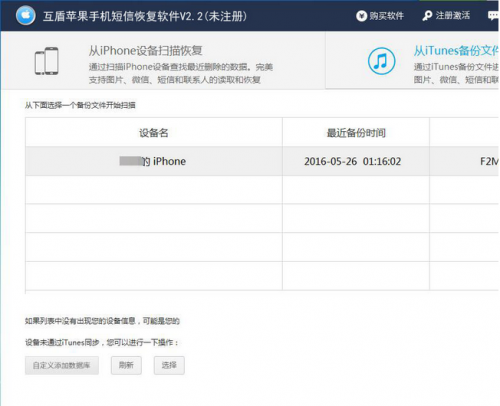This screenshot has height=406, width=500.
Task: Open the chat bubble icon in title bar
Action: [x=493, y=16]
